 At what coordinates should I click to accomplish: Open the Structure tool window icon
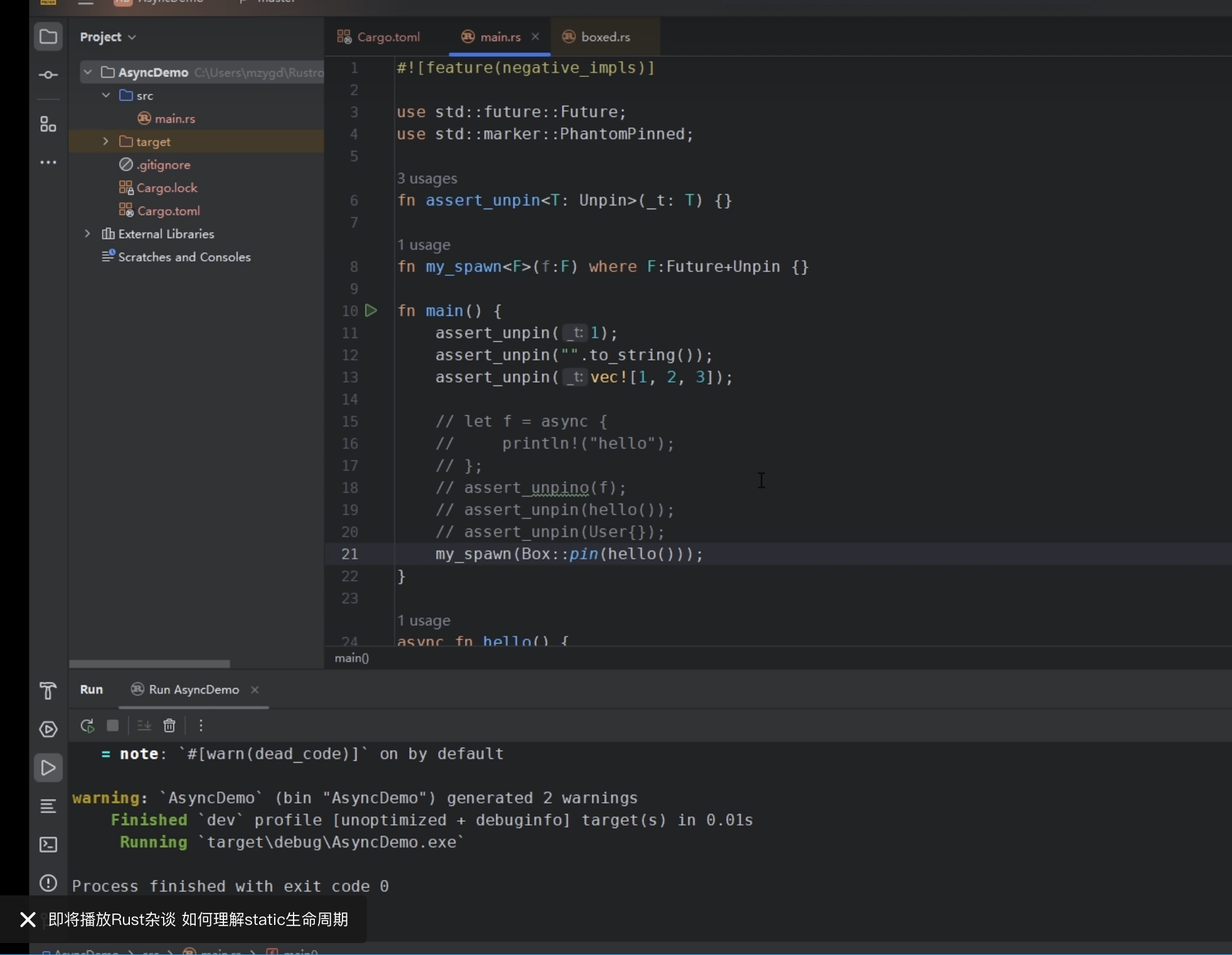[48, 124]
